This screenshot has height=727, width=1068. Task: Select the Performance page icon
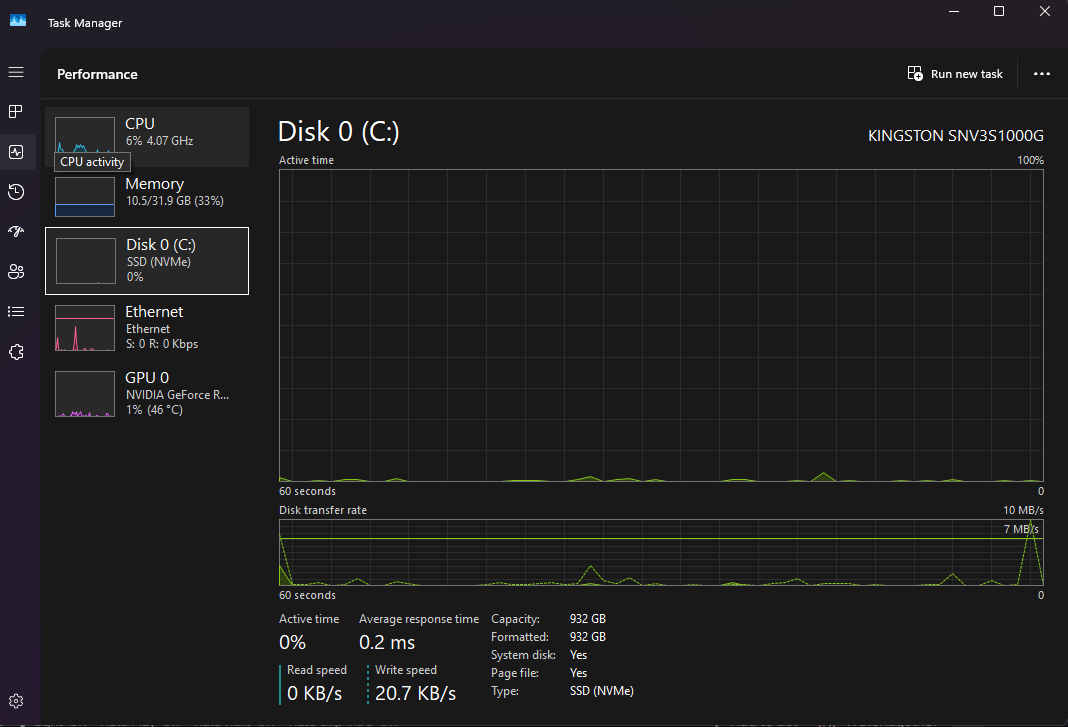coord(16,152)
